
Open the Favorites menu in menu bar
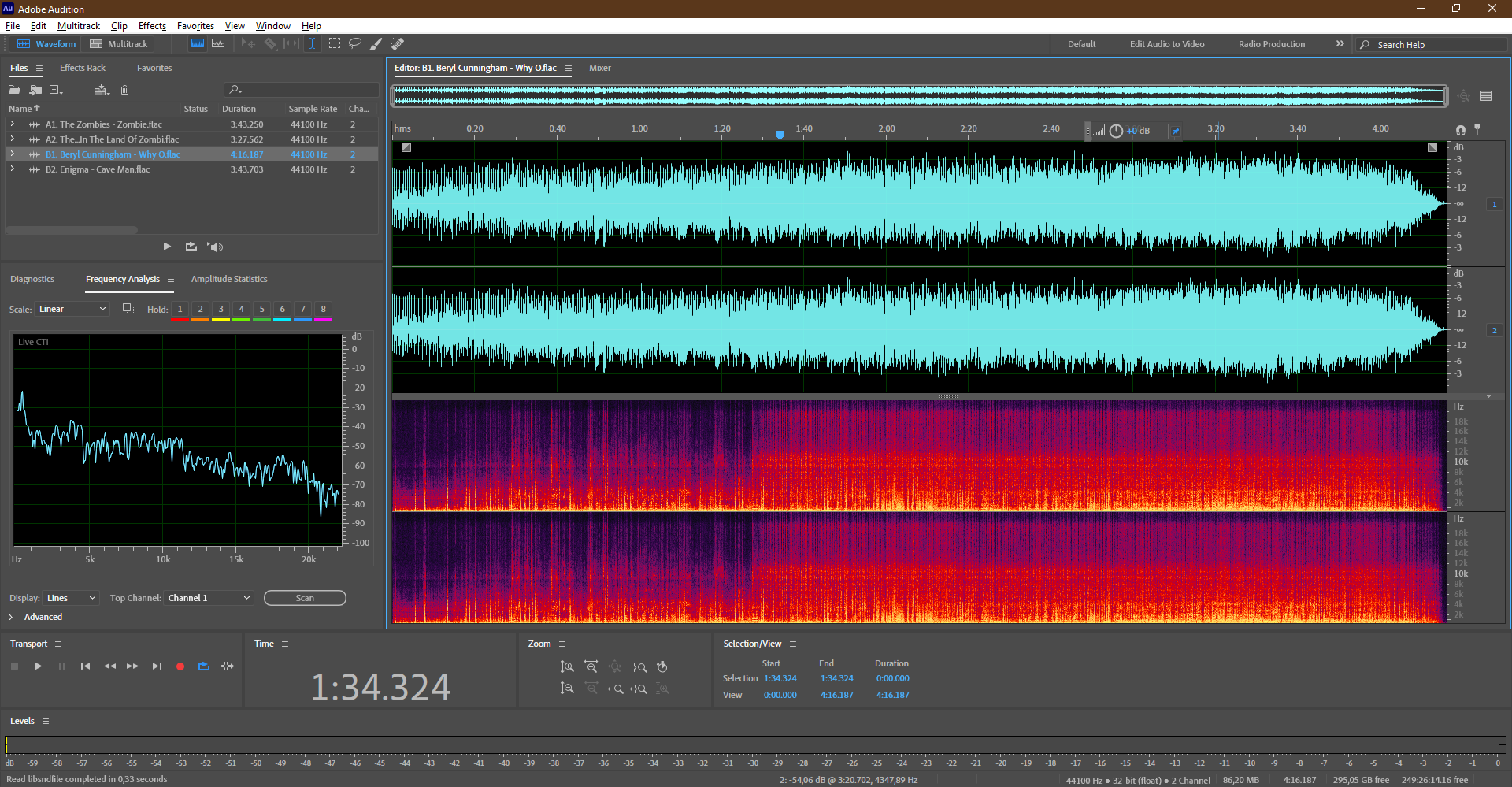point(195,26)
